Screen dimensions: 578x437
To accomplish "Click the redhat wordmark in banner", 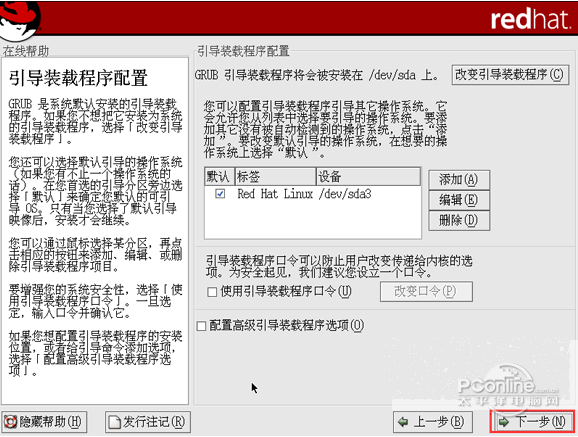I will coord(530,19).
